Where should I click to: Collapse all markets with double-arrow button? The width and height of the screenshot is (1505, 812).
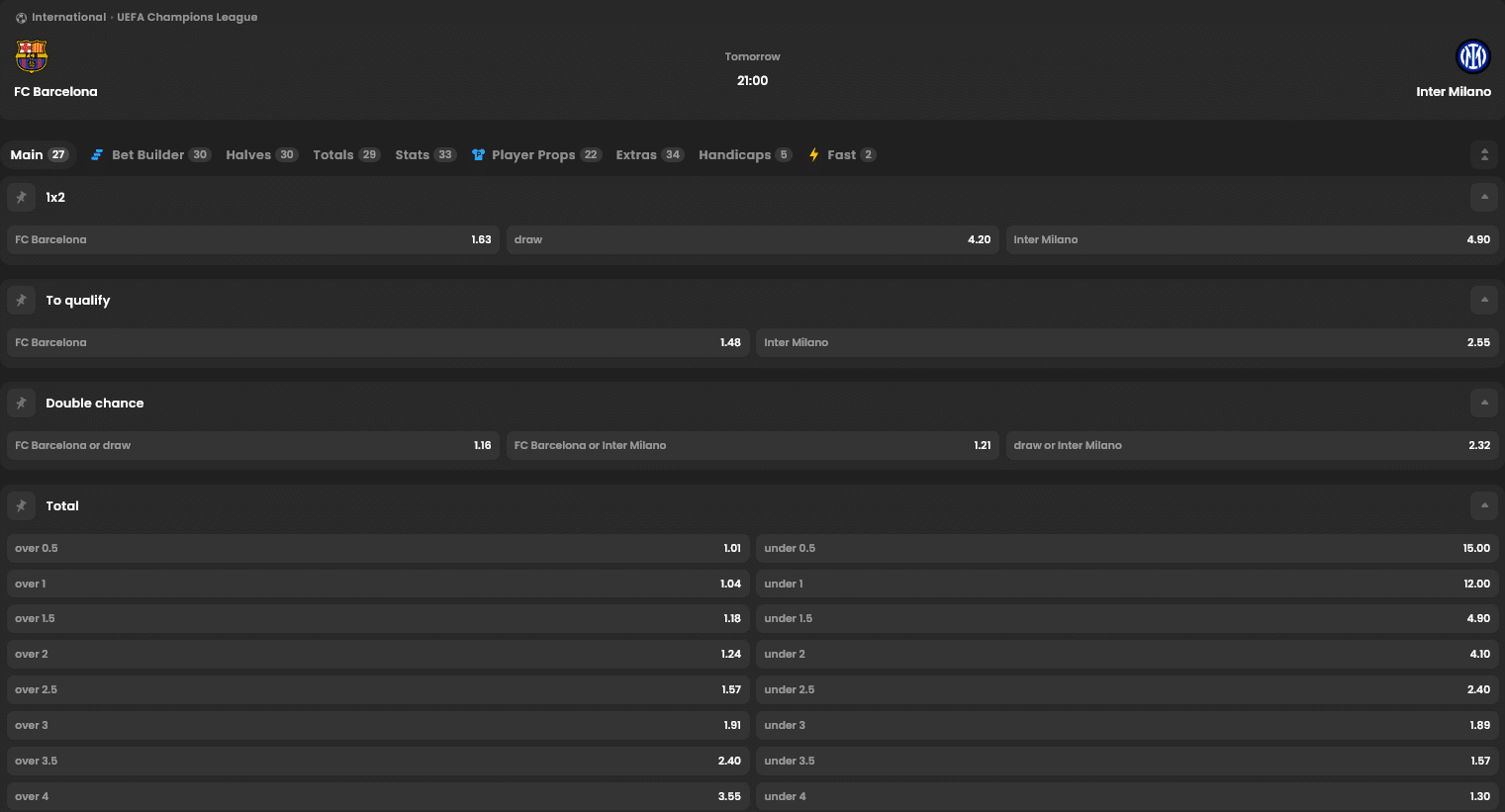pos(1484,154)
